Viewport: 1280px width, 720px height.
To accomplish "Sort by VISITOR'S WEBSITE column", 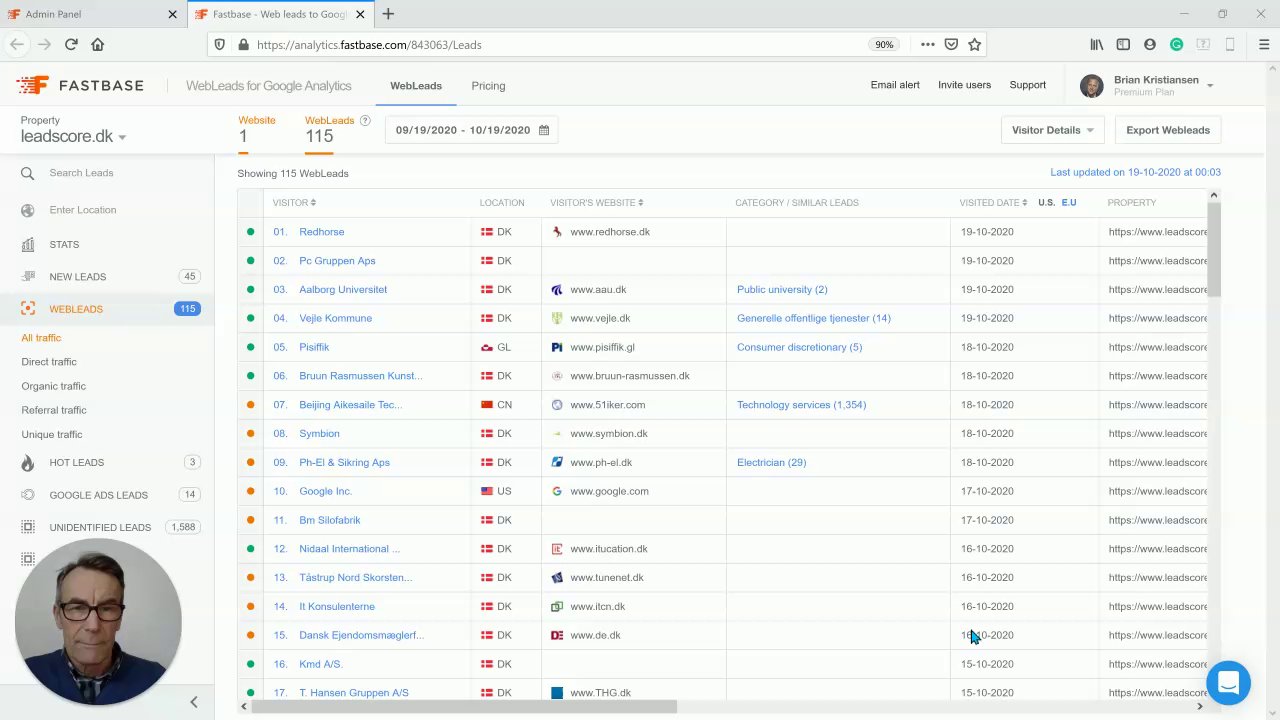I will coord(596,203).
